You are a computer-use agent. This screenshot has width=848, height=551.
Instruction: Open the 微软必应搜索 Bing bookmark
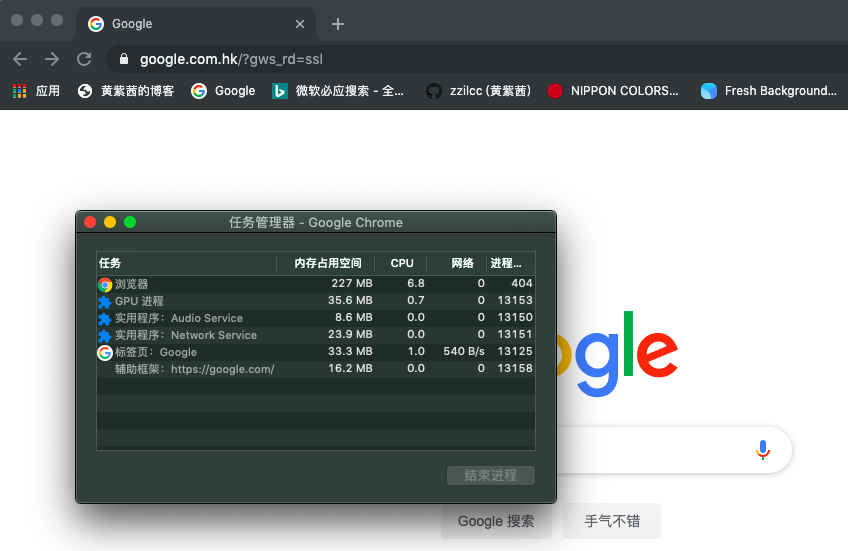[339, 91]
